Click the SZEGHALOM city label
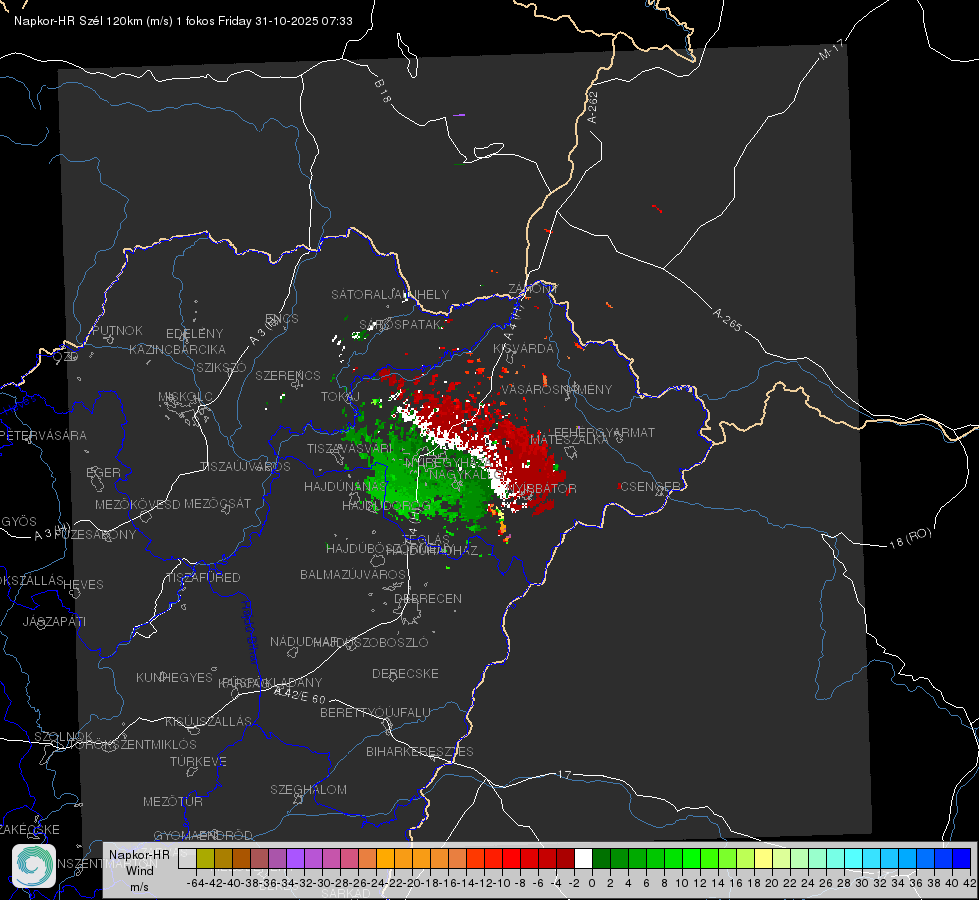This screenshot has width=979, height=900. (308, 789)
